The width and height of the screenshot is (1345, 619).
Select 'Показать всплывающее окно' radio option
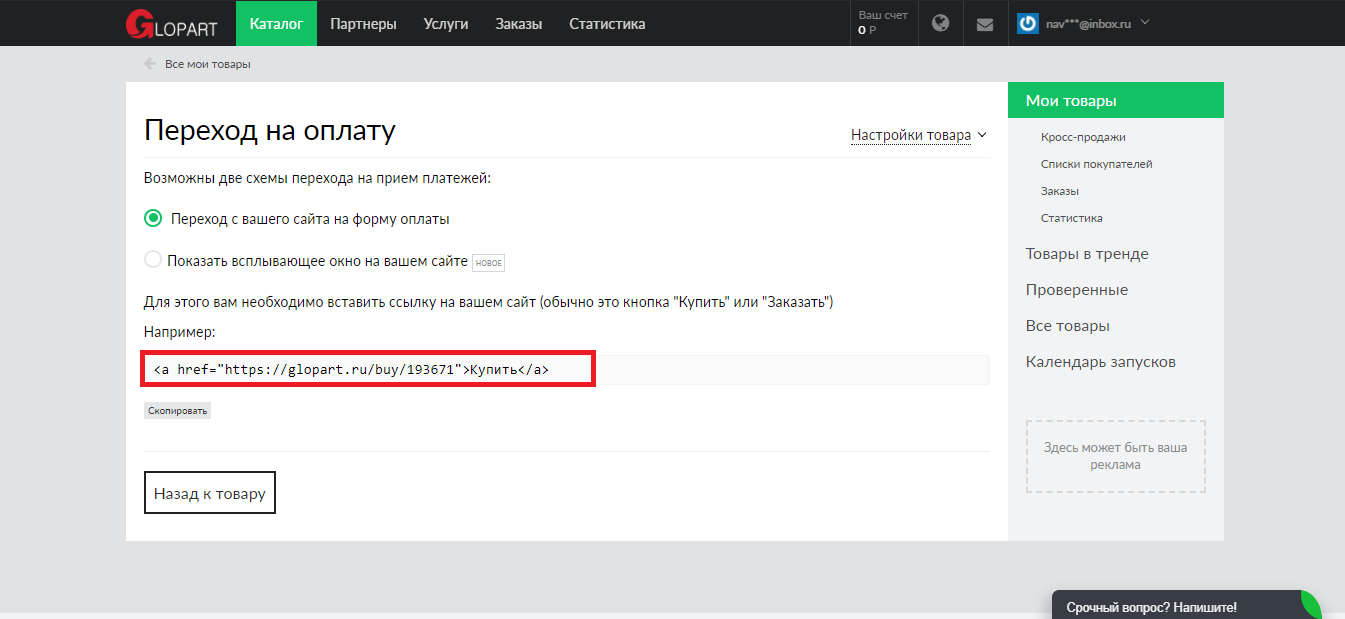[x=153, y=260]
